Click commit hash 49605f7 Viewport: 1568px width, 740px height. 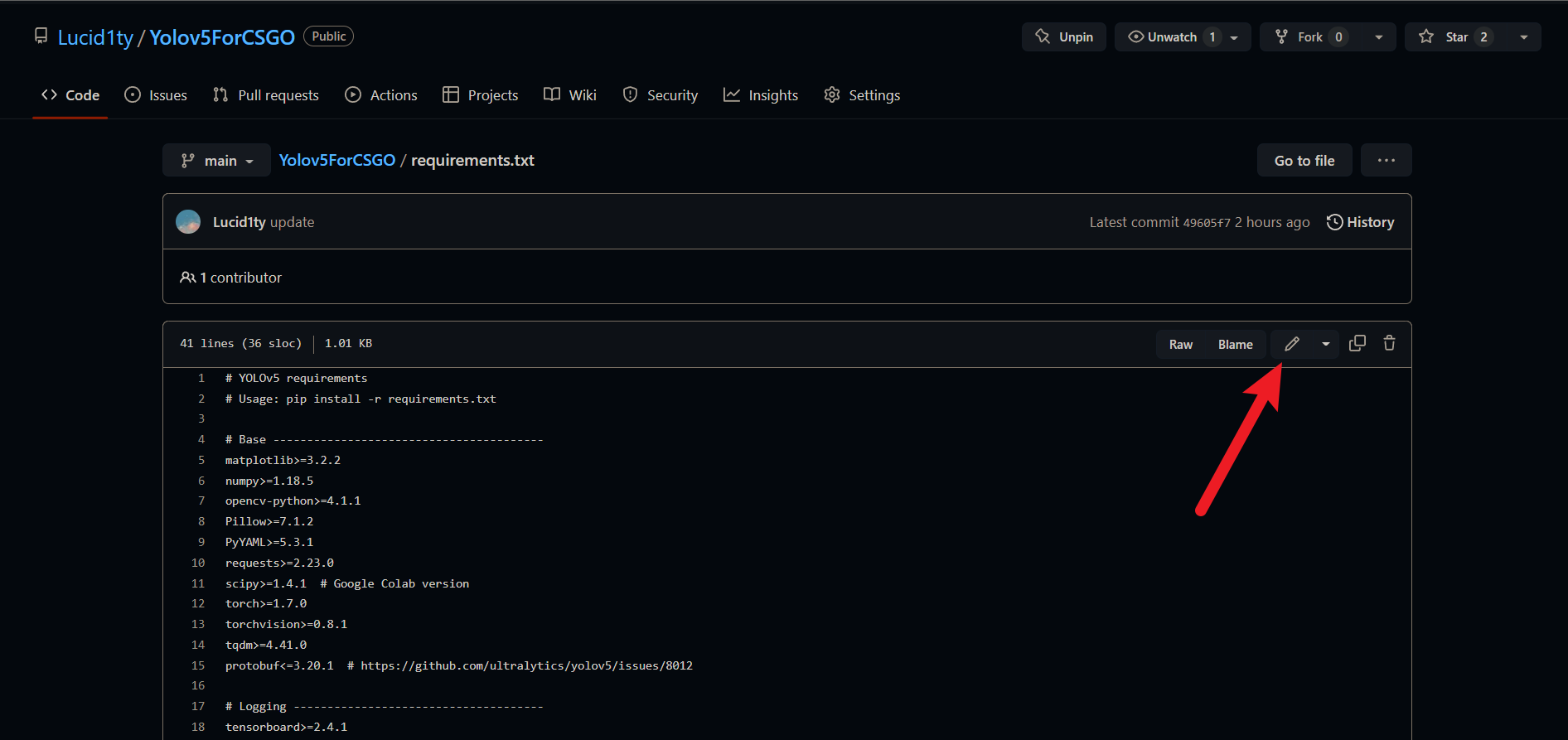(1207, 223)
